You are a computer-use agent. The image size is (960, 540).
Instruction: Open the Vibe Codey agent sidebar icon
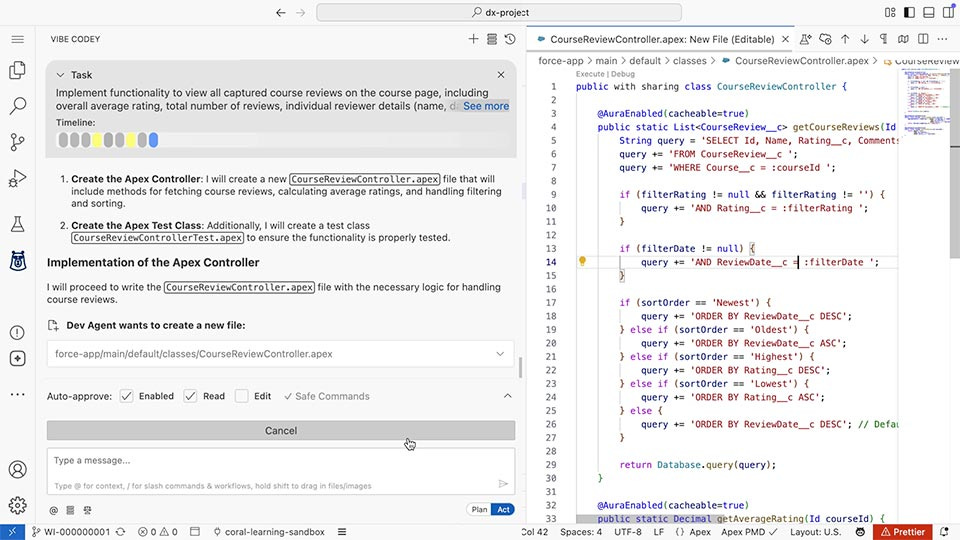tap(17, 261)
